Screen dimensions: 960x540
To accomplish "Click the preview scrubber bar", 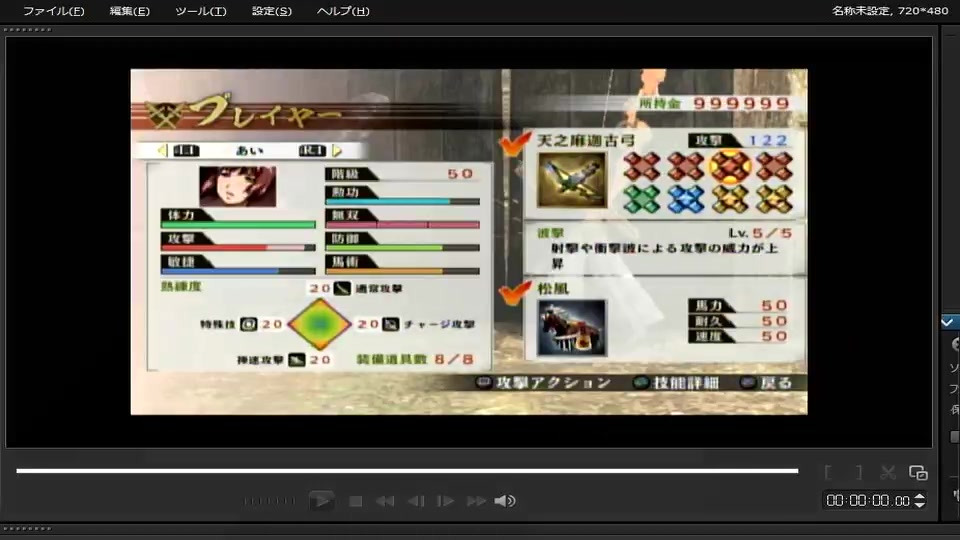I will (x=407, y=471).
